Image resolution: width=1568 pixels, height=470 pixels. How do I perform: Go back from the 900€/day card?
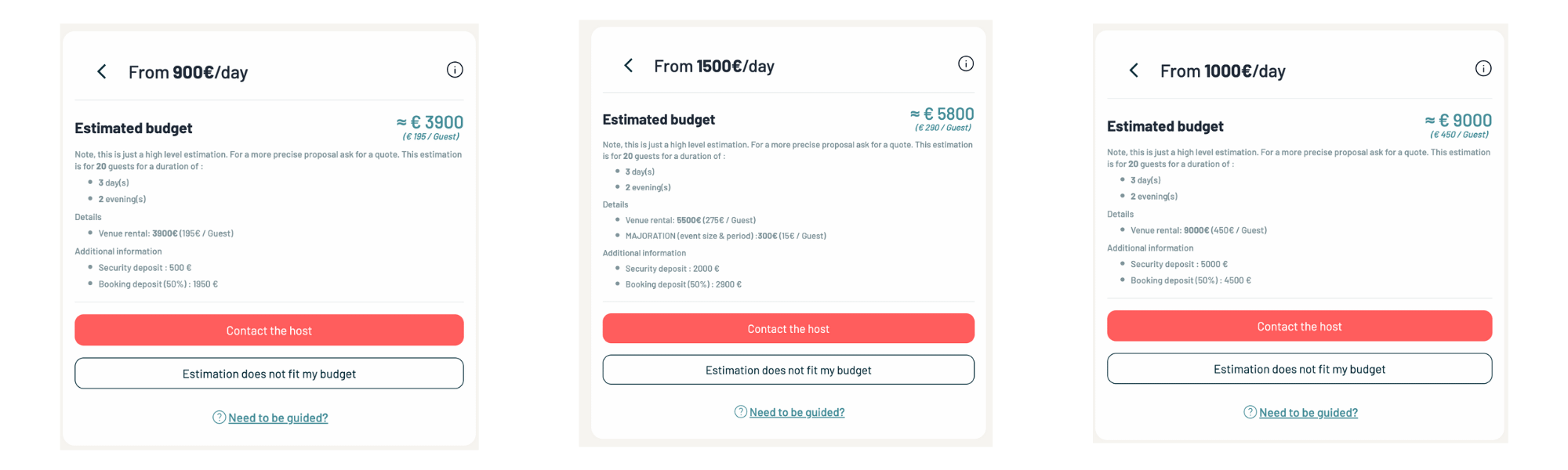coord(102,72)
